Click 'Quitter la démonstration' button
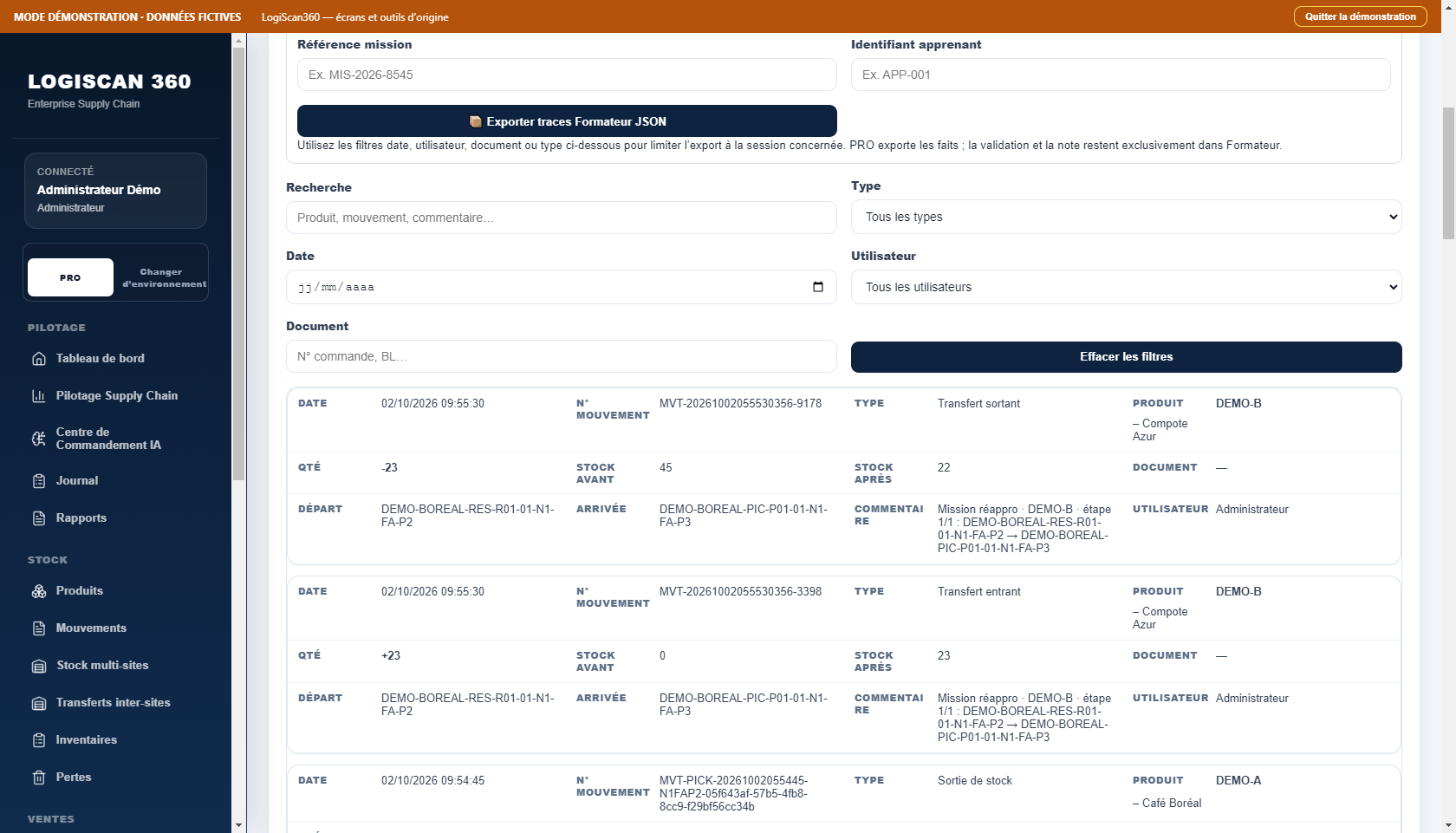Viewport: 1456px width, 833px height. point(1360,16)
